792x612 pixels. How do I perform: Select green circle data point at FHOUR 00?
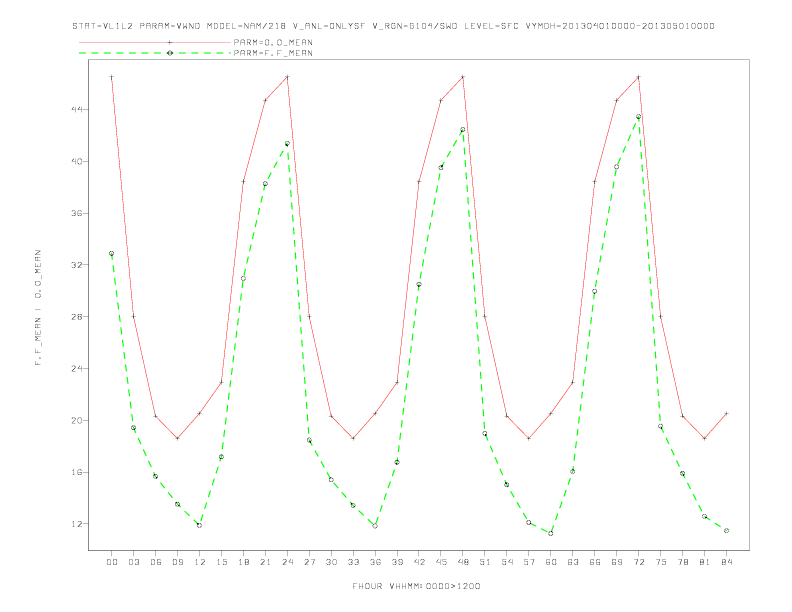112,253
